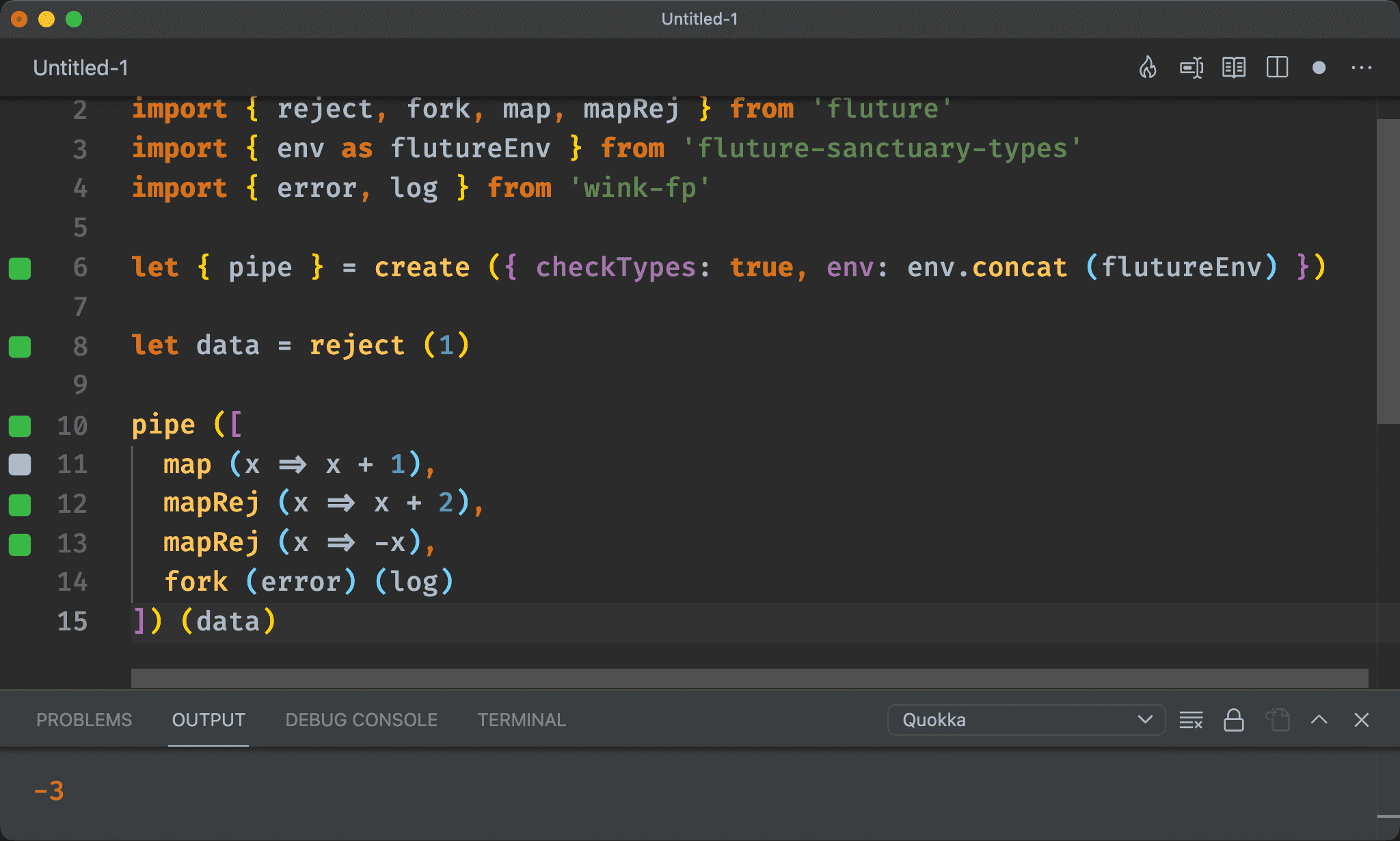Screen dimensions: 1400x841
Task: Click line number 15 in the gutter
Action: coord(72,622)
